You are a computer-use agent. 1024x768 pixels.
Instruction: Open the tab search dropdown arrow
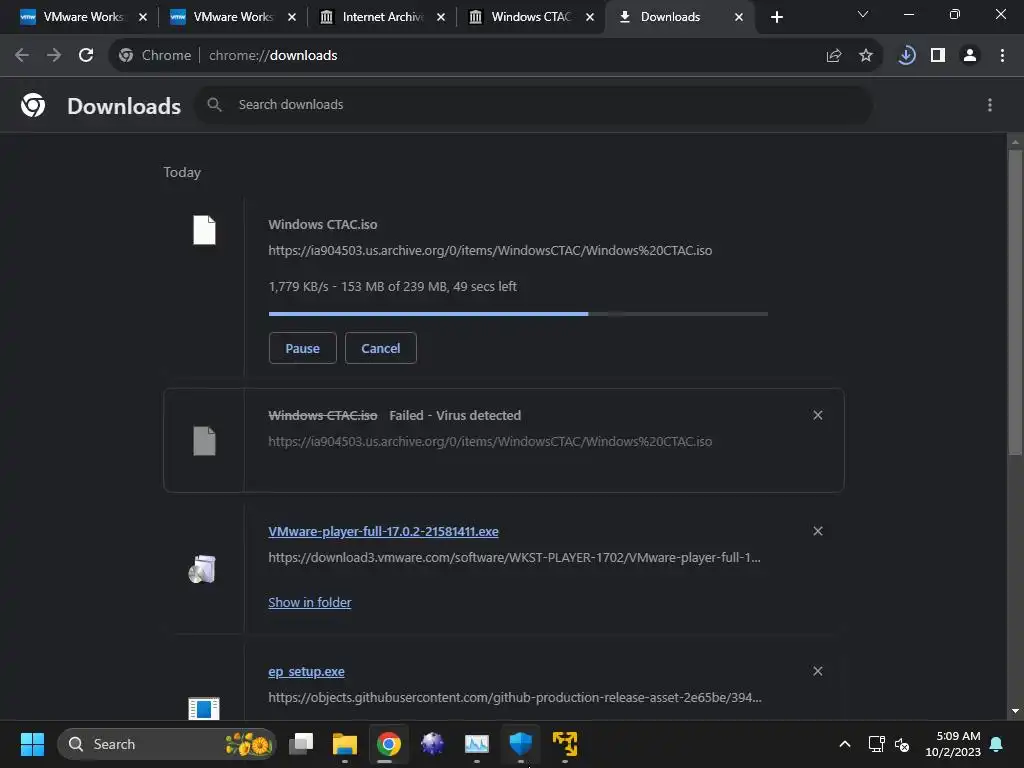coord(863,14)
